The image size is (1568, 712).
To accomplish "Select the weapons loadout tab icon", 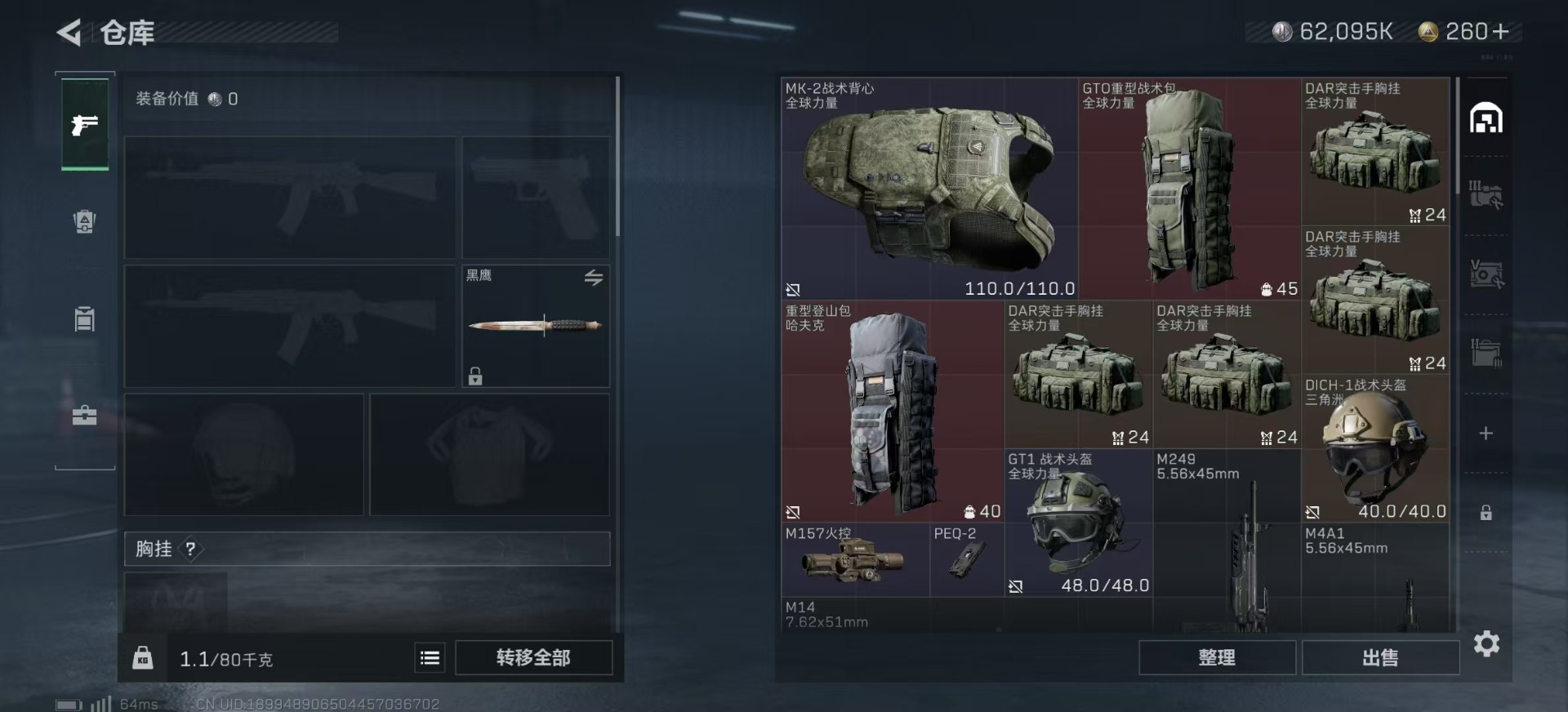I will click(x=85, y=124).
